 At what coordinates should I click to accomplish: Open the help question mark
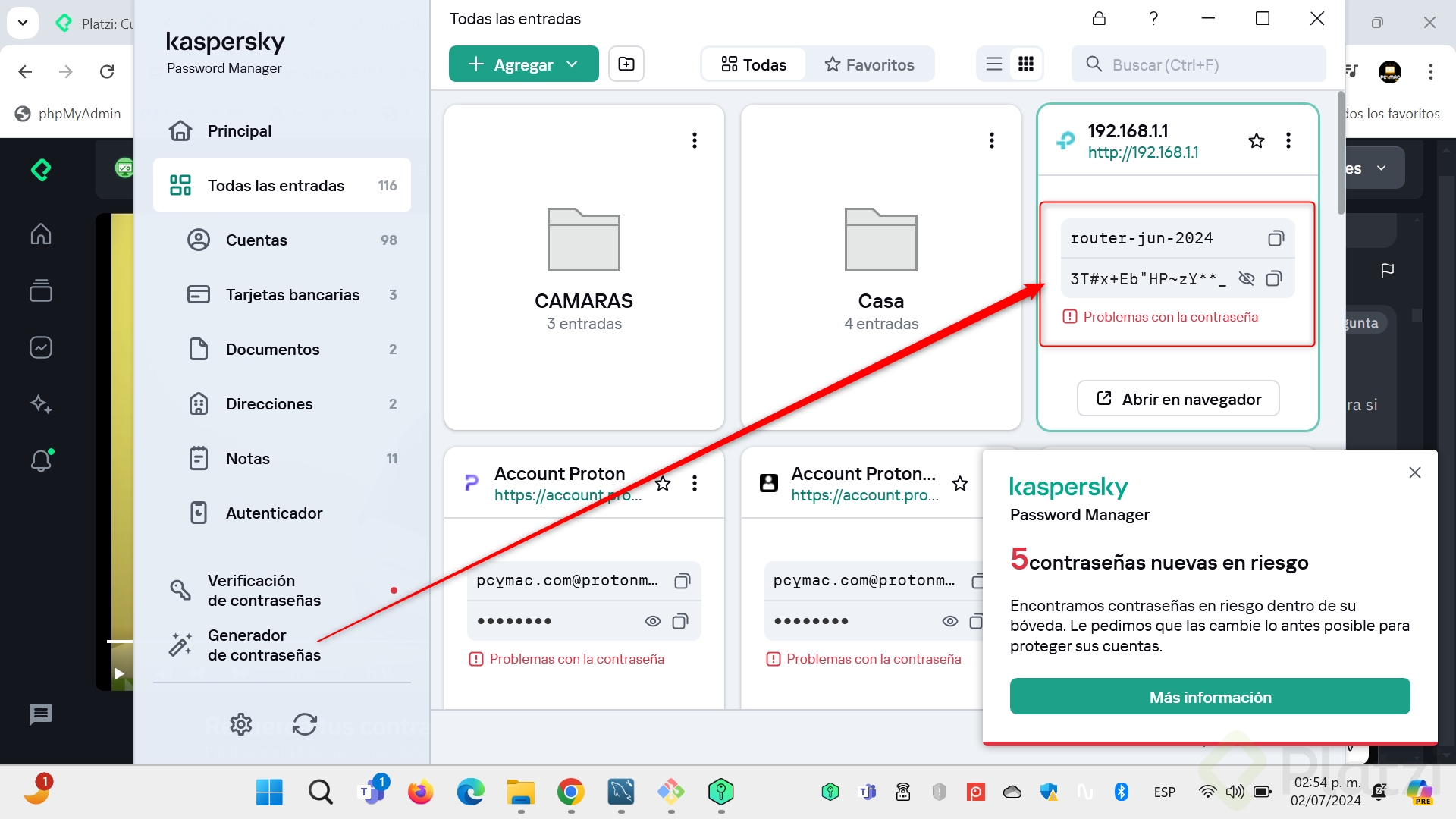[1153, 18]
